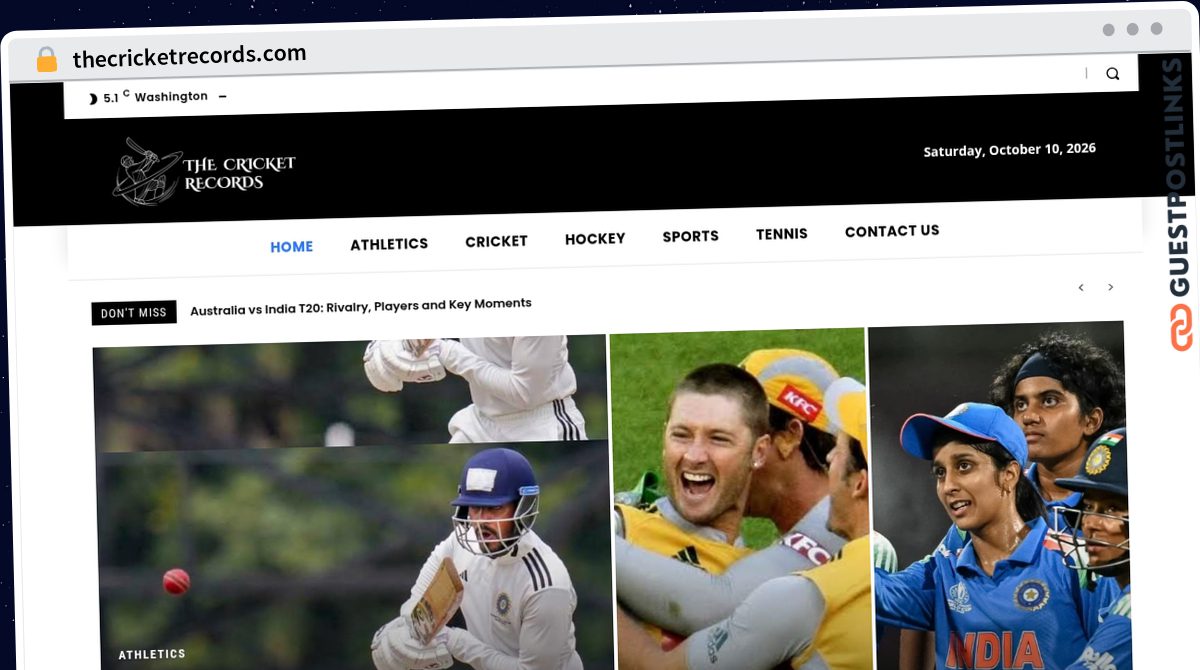The width and height of the screenshot is (1200, 670).
Task: Click the padlock icon in address bar
Action: (x=47, y=59)
